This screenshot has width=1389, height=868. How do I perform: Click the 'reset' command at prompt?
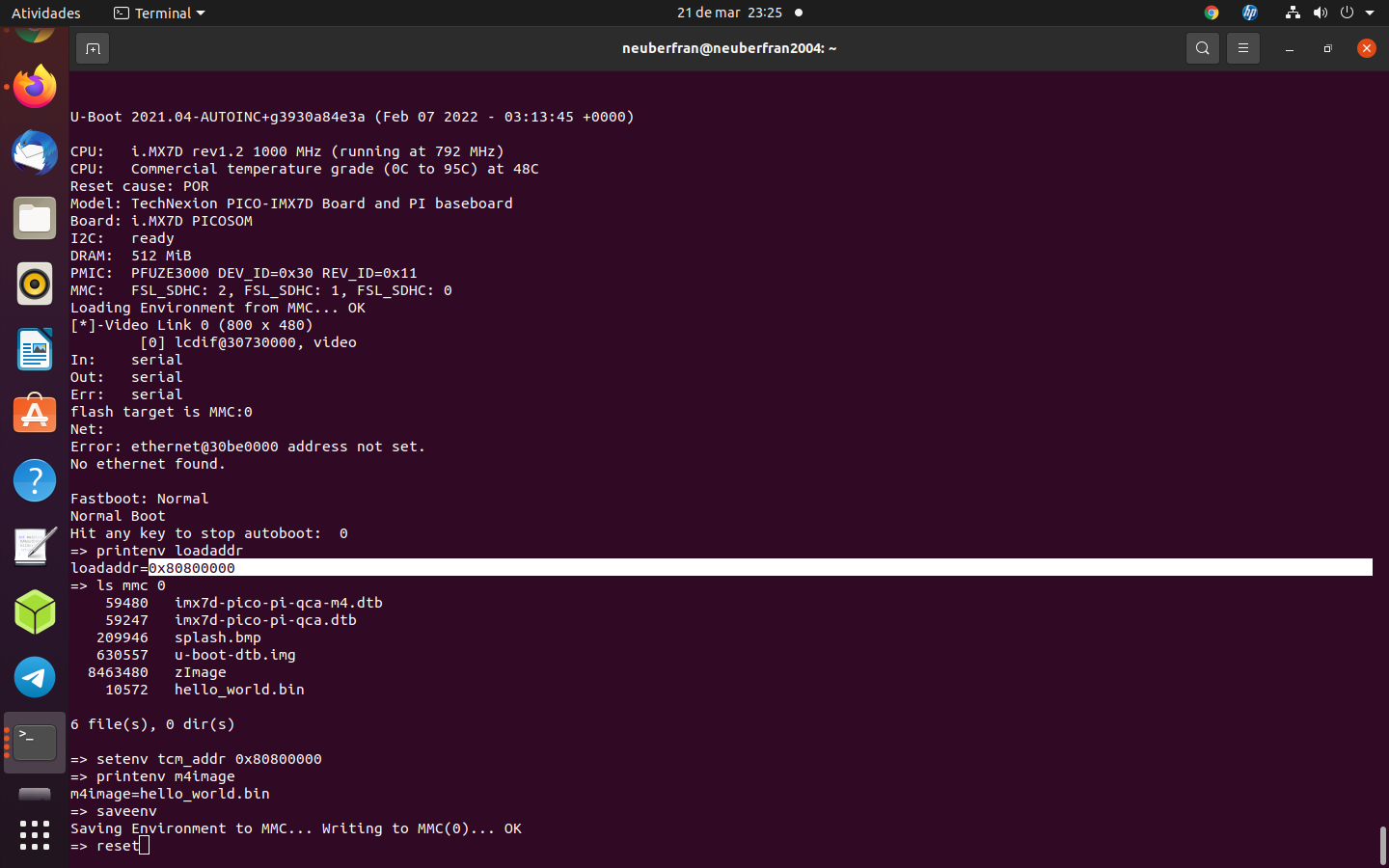tap(118, 846)
